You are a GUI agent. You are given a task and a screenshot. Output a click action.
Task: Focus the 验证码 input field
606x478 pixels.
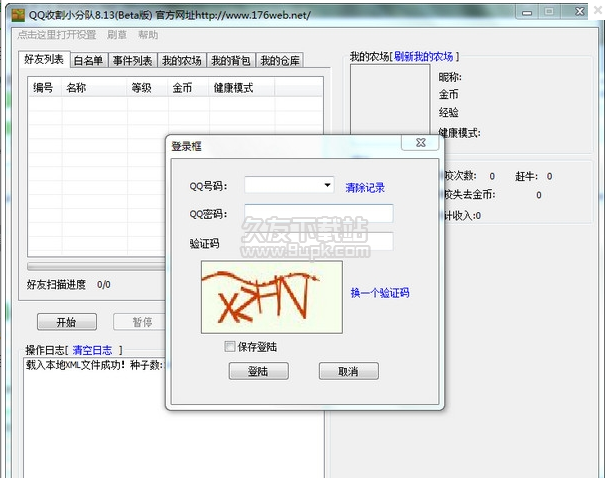pos(319,242)
